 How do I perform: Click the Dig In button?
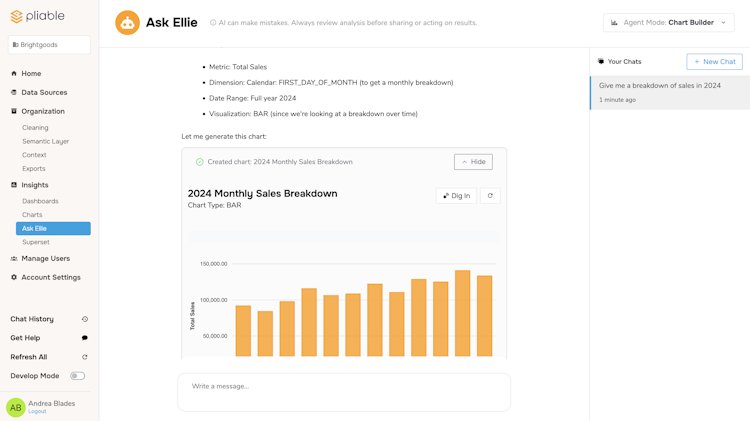coord(456,196)
